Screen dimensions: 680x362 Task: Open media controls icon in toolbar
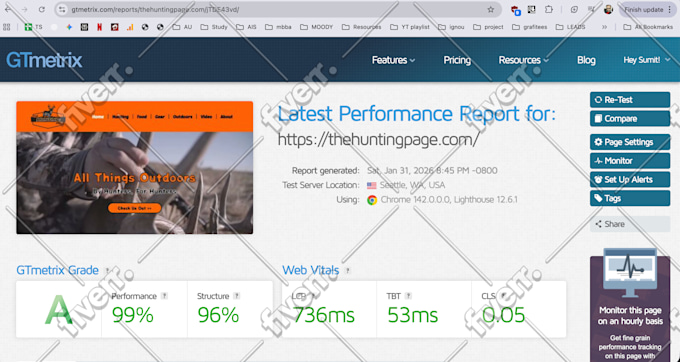[x=591, y=10]
